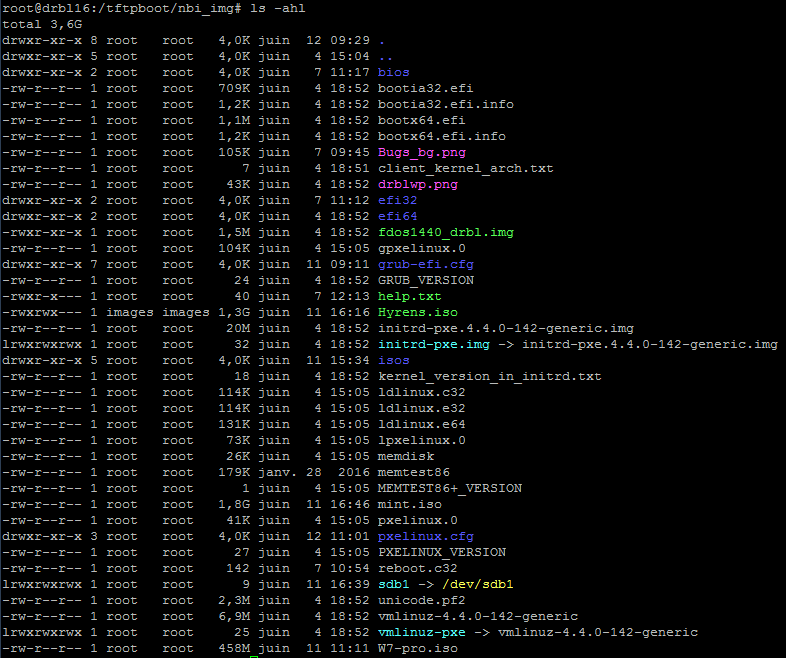Click the efi32 directory name
This screenshot has width=786, height=658.
coord(398,200)
